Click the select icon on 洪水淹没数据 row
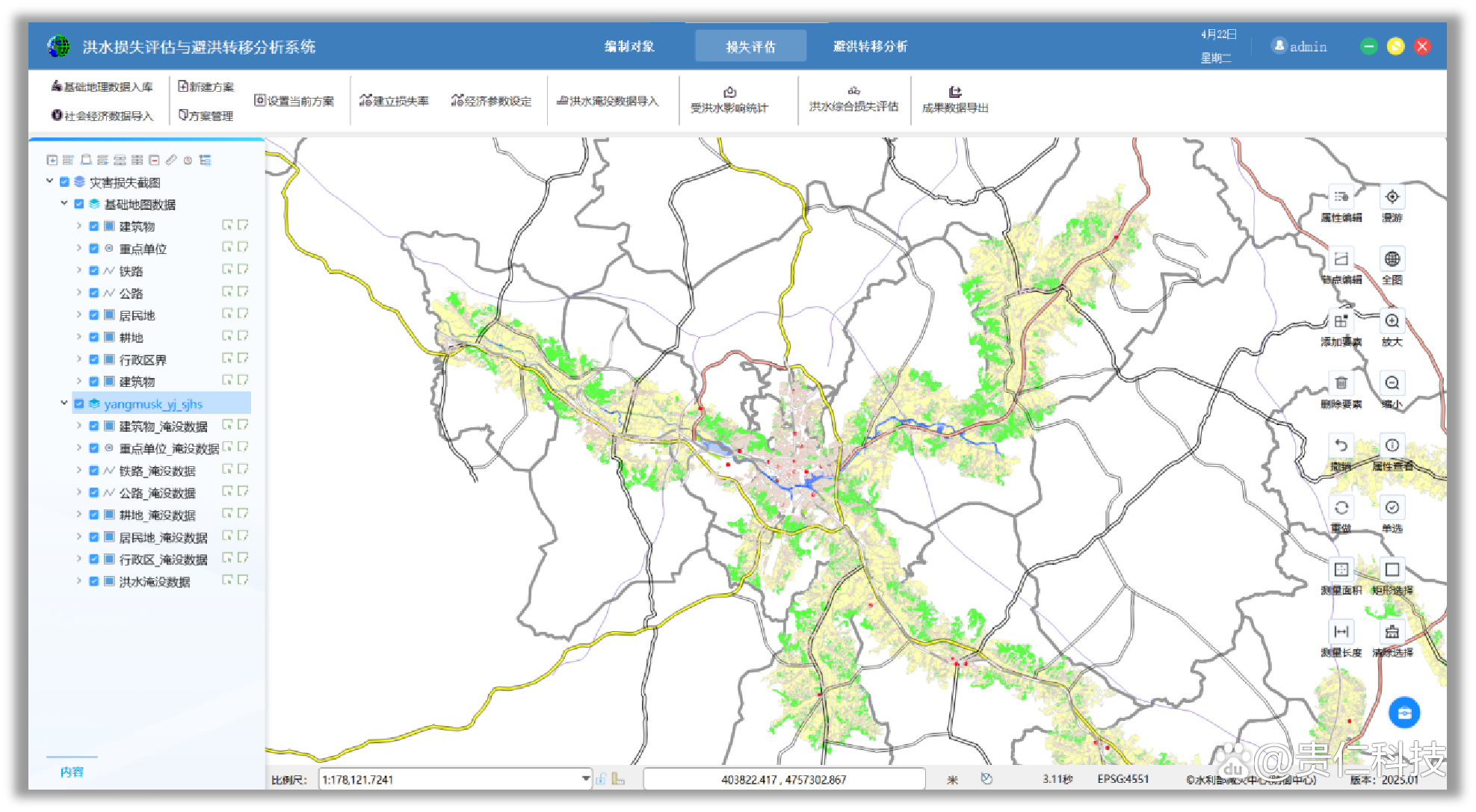 (x=227, y=581)
